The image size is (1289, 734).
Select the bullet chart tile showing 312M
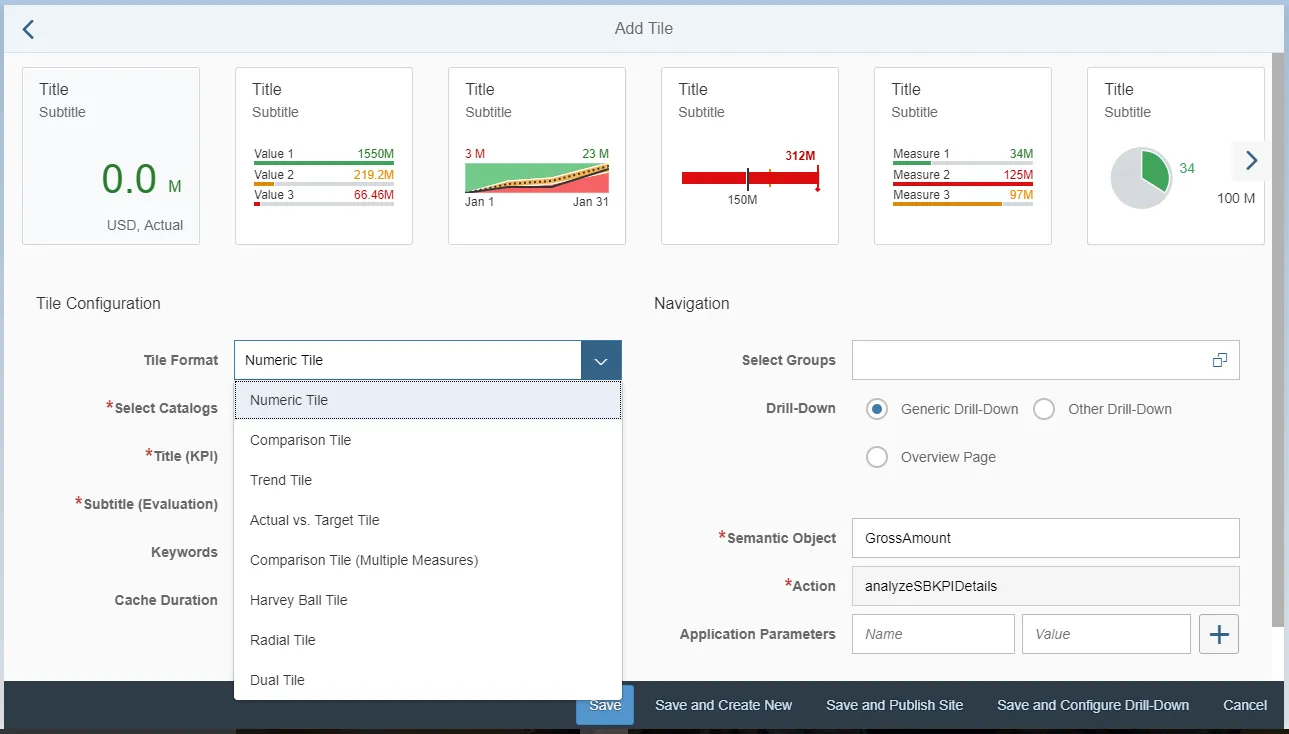pos(749,155)
